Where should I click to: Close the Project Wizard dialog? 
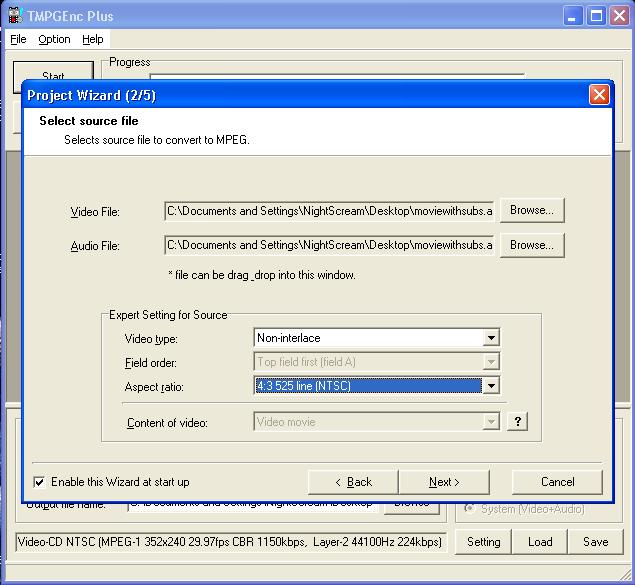click(599, 95)
